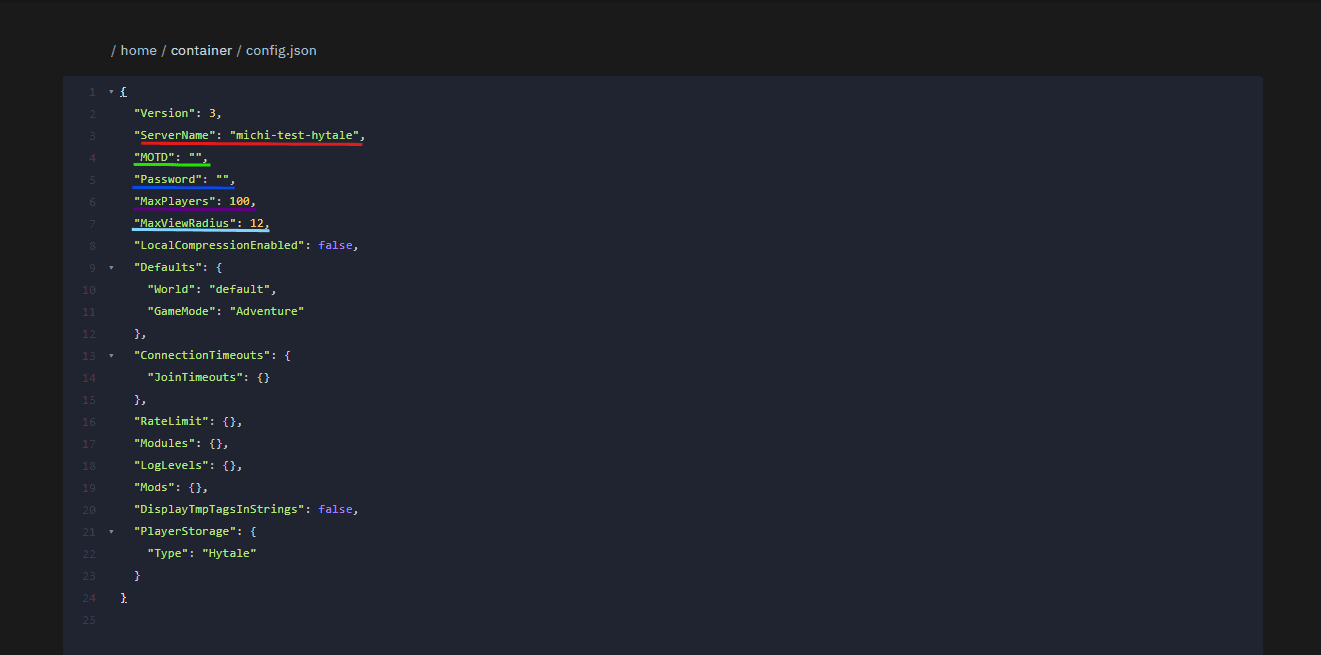Click the World value default
The width and height of the screenshot is (1321, 655).
tap(245, 288)
